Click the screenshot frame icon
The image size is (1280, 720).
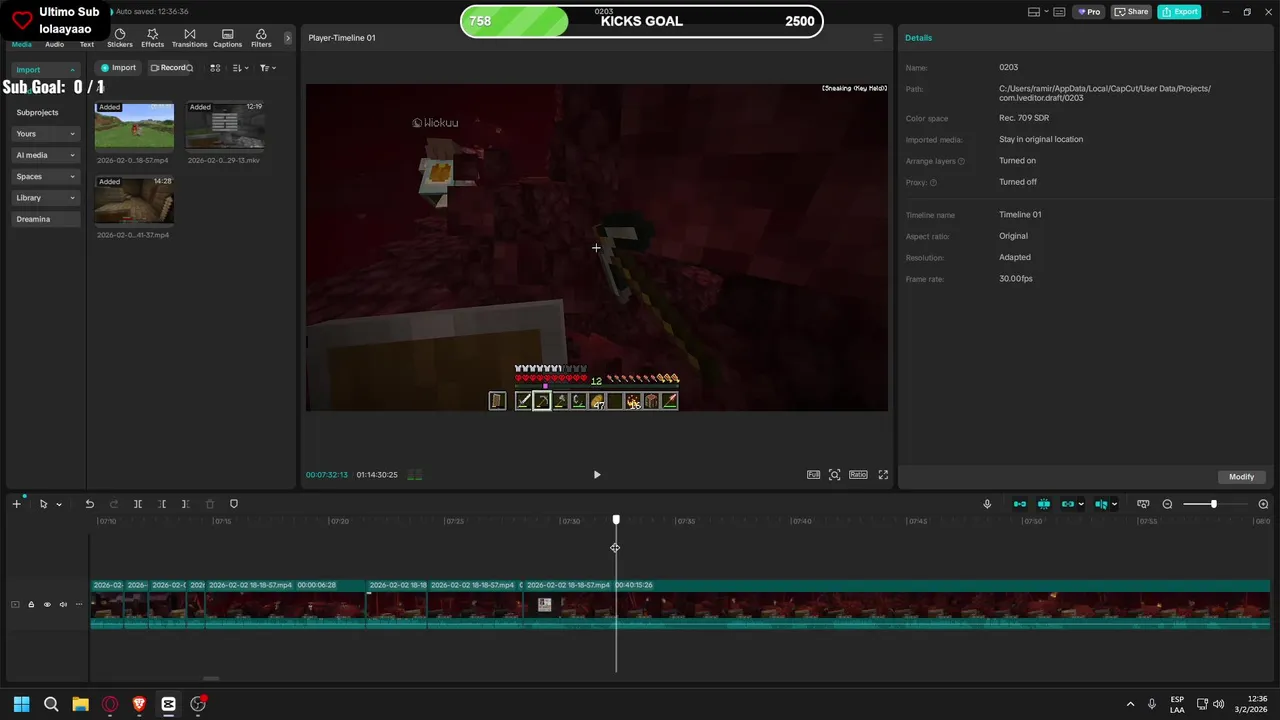click(835, 475)
